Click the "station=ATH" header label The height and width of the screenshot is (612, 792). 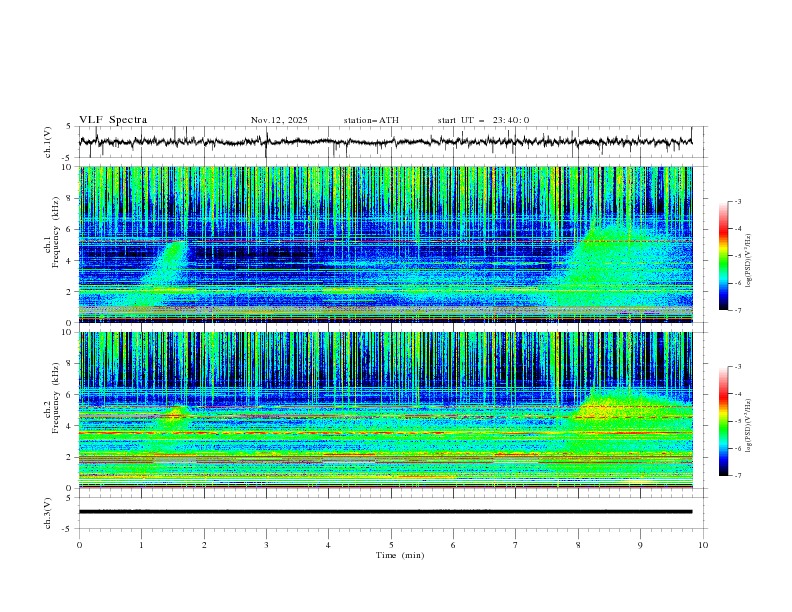tap(371, 120)
